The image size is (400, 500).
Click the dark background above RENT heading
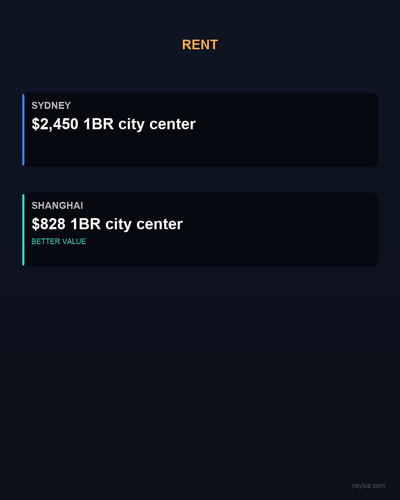[200, 17]
